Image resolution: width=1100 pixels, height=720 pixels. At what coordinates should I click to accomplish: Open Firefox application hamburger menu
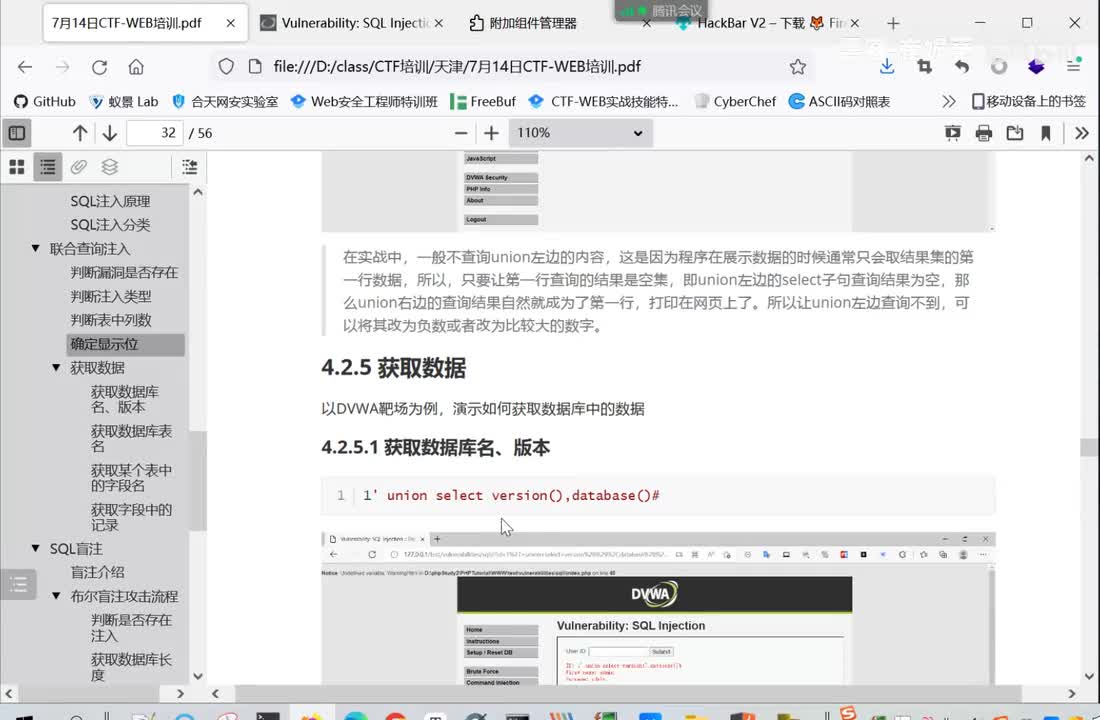(1073, 67)
